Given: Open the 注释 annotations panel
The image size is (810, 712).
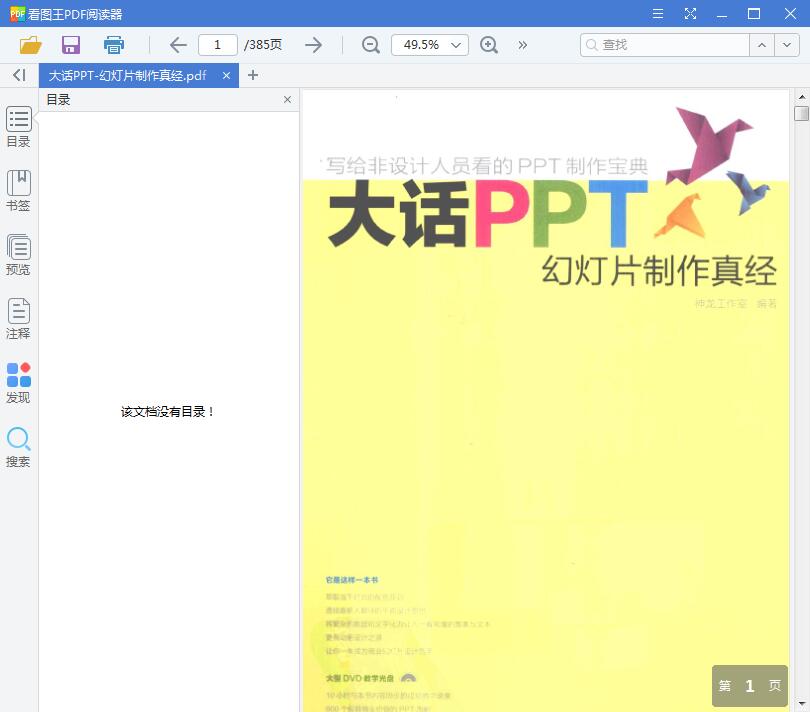Looking at the screenshot, I should pyautogui.click(x=19, y=319).
